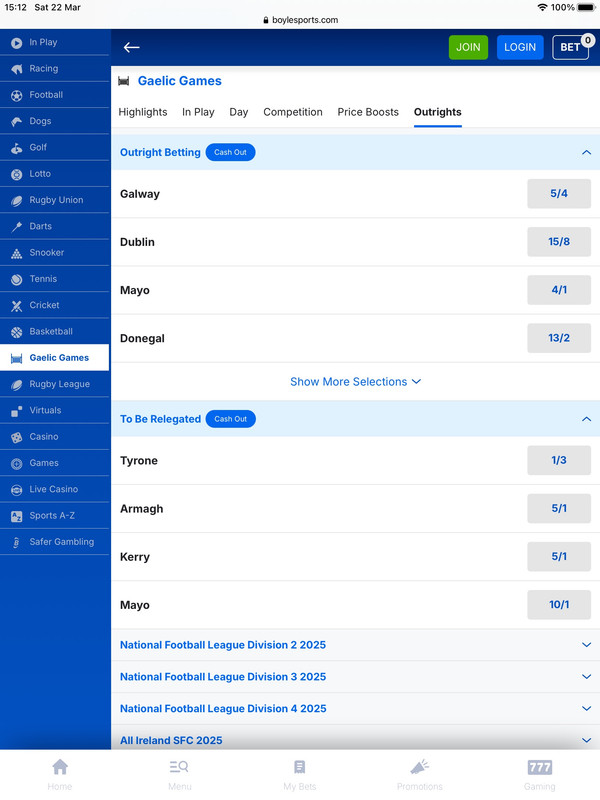
Task: Go to Home in bottom bar
Action: click(60, 774)
